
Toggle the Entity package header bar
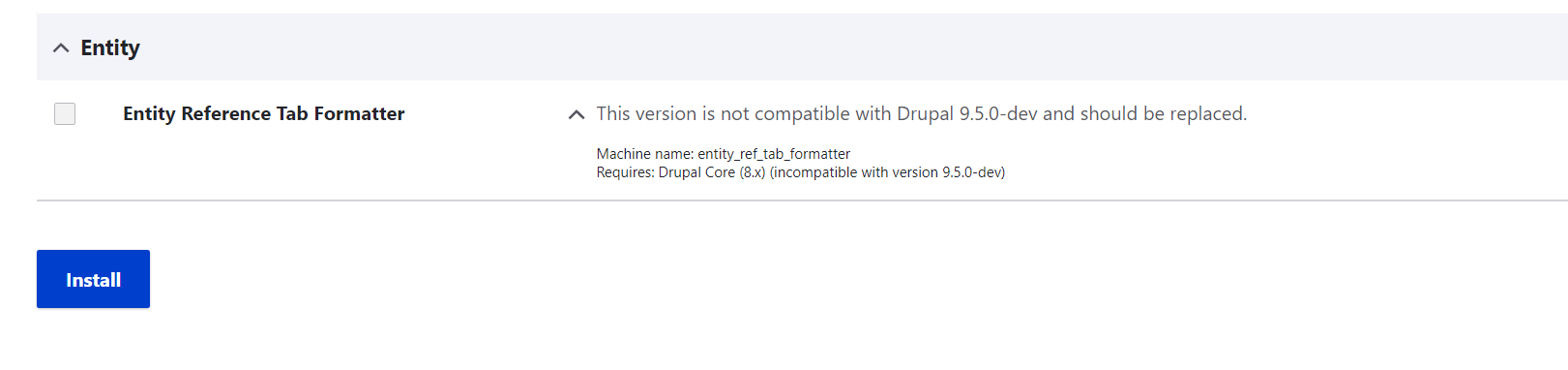(802, 47)
